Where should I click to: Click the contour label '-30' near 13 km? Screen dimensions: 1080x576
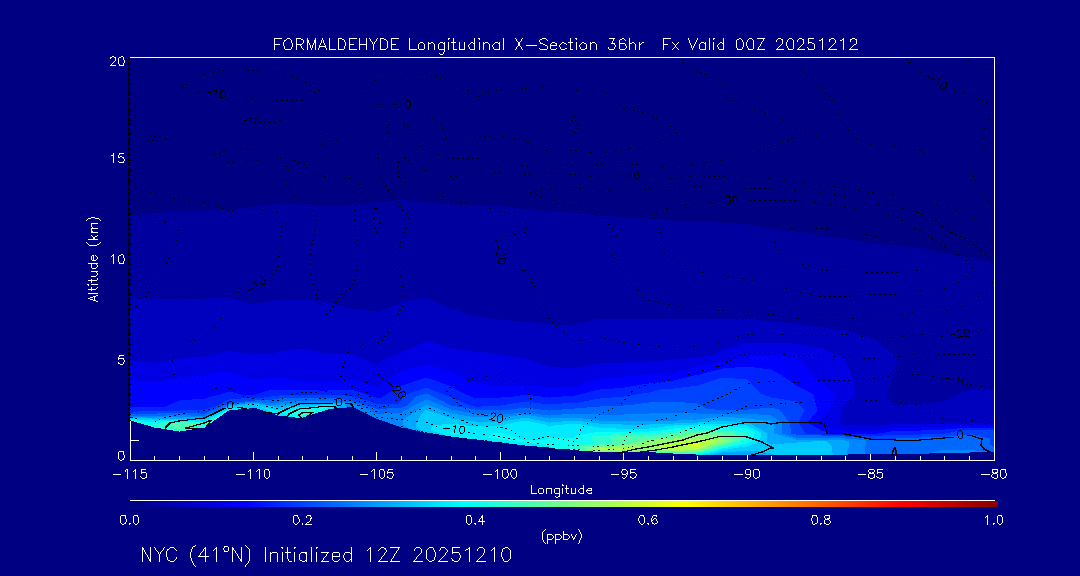pyautogui.click(x=727, y=201)
